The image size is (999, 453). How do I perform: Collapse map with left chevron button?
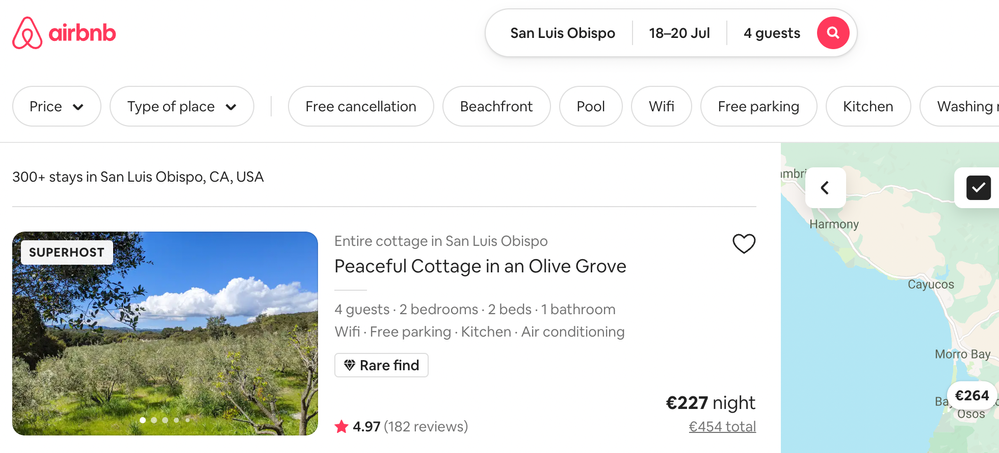(x=825, y=188)
